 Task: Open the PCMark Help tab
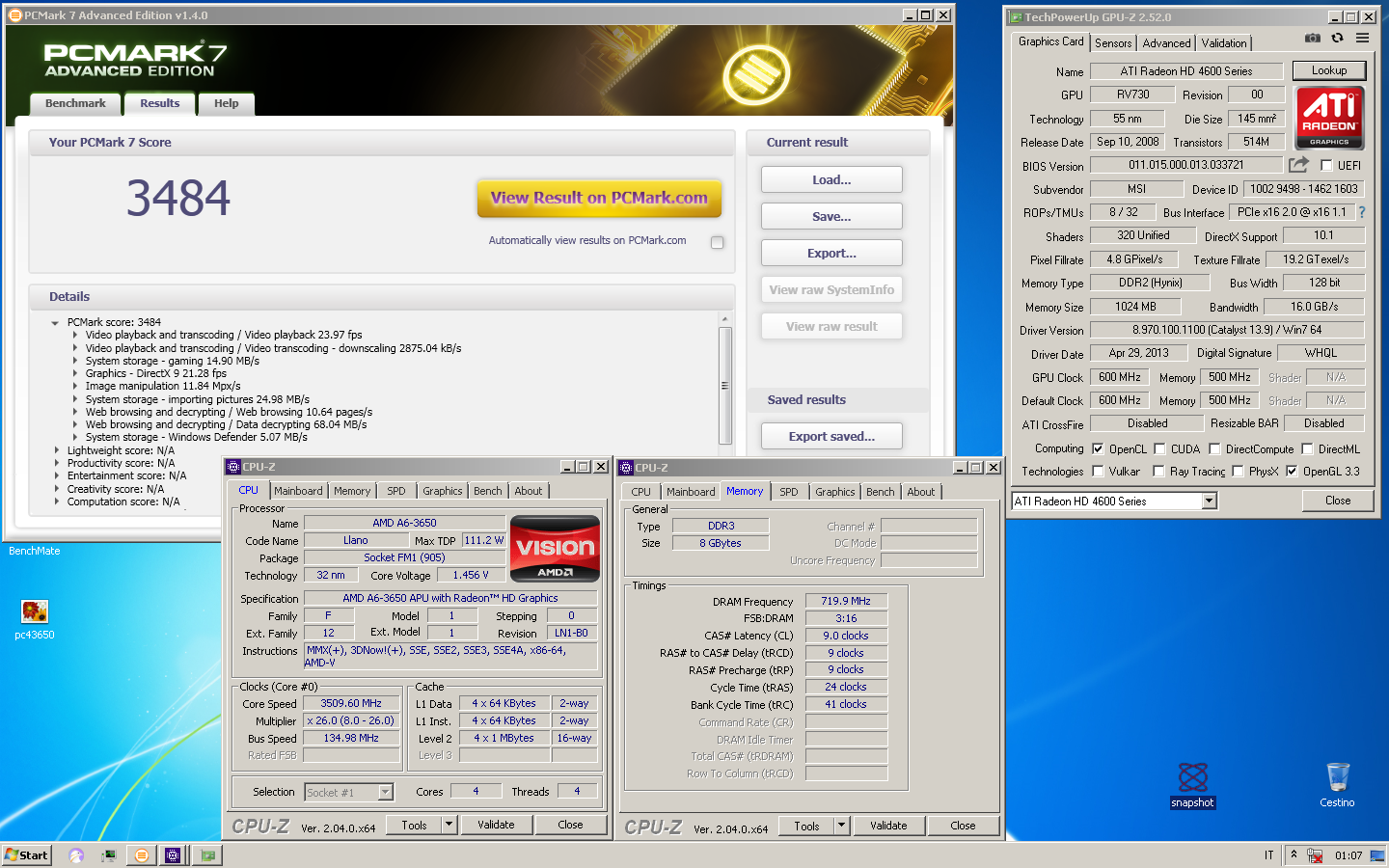tap(226, 104)
